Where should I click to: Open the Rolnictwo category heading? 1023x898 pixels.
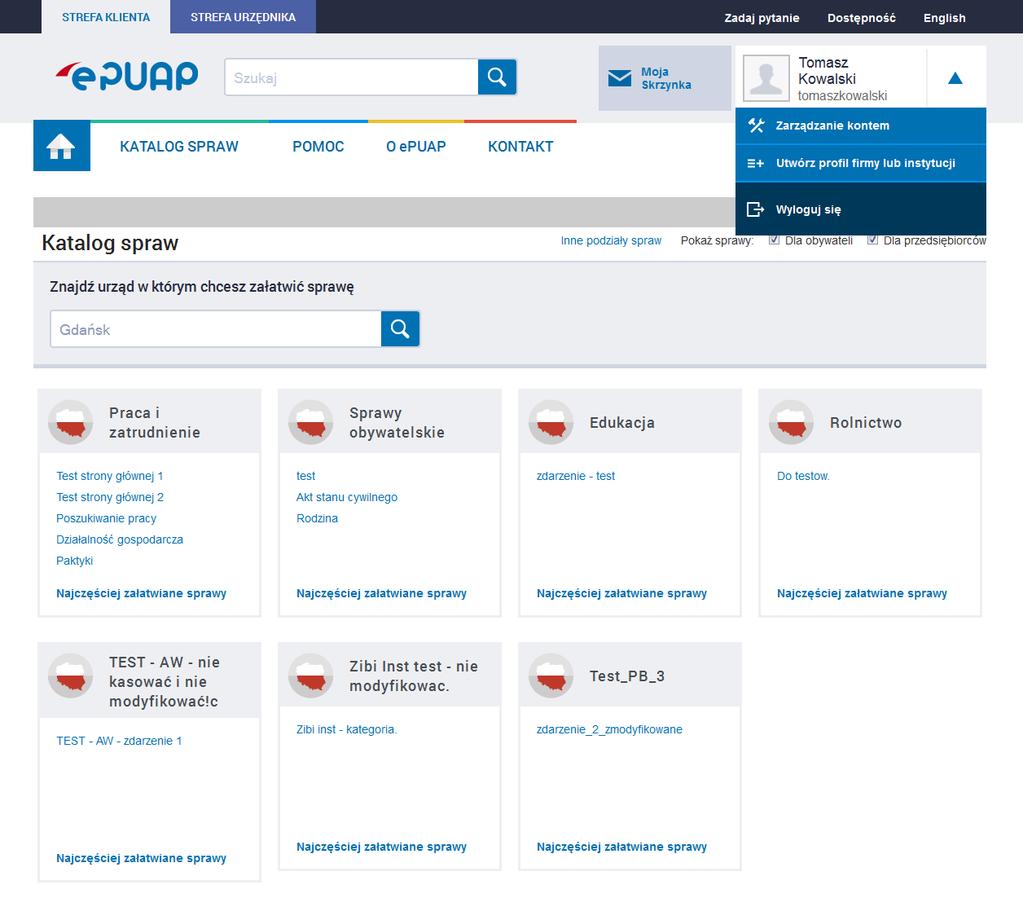[x=865, y=422]
